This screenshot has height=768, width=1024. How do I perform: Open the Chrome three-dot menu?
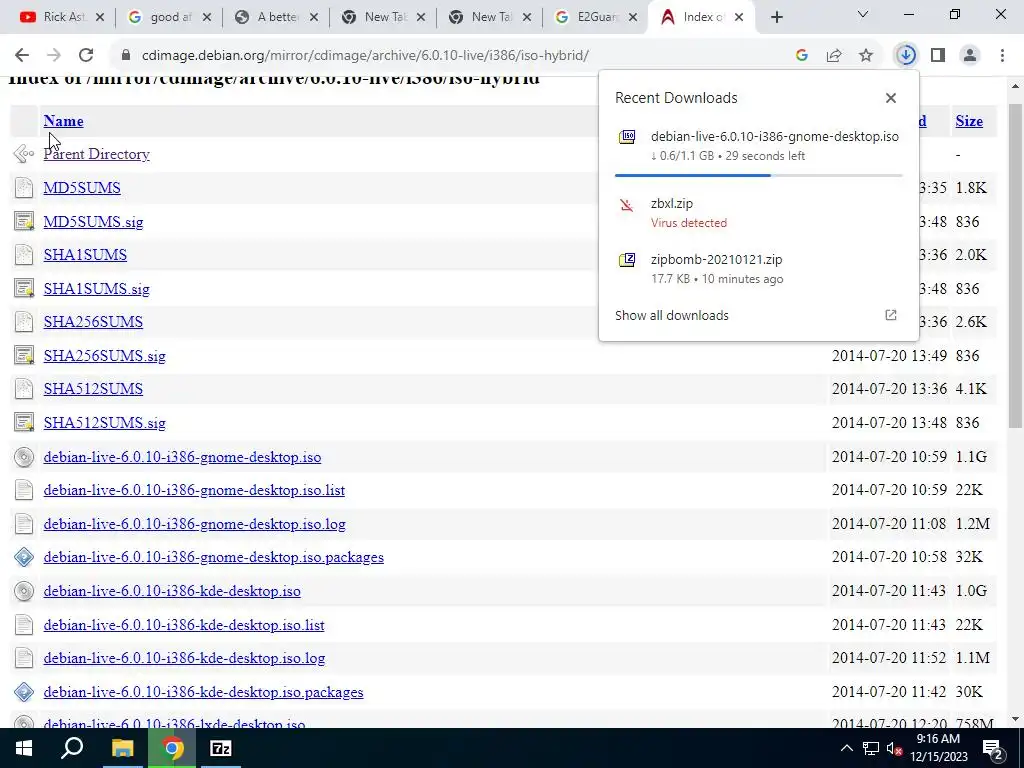pos(1002,56)
